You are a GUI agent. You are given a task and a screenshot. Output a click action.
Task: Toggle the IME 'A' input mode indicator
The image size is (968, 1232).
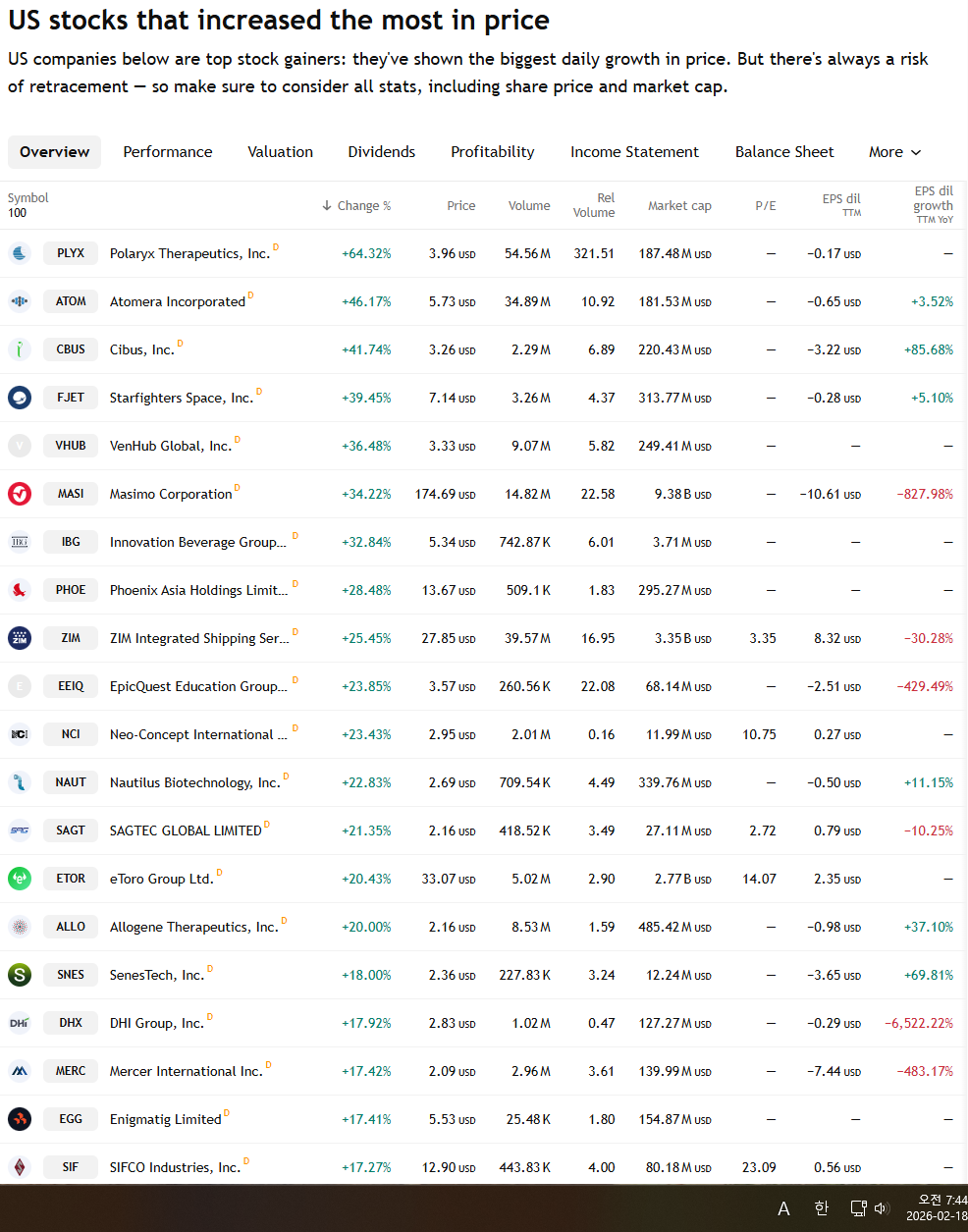click(783, 1208)
